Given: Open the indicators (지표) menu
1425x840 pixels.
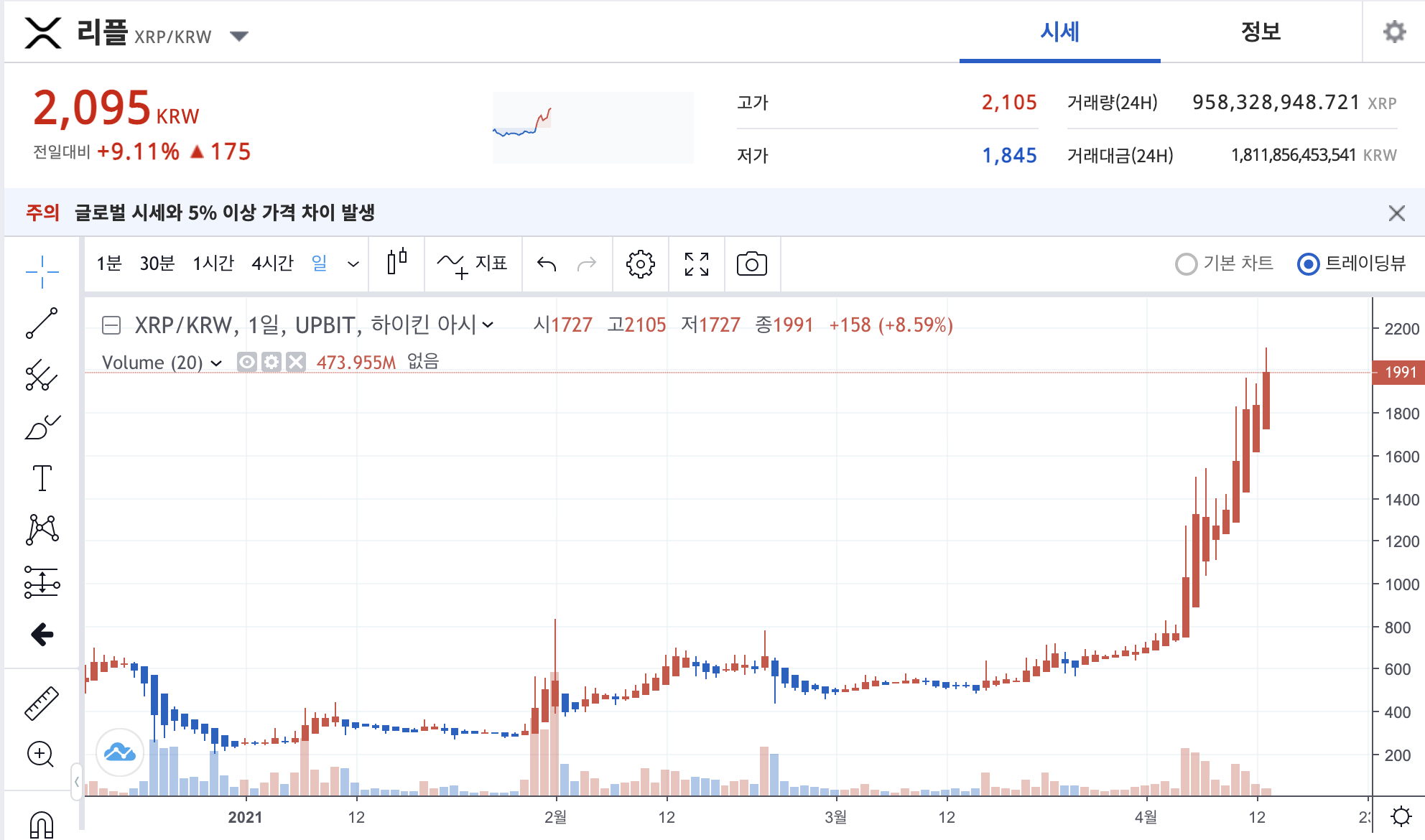Looking at the screenshot, I should [x=473, y=263].
